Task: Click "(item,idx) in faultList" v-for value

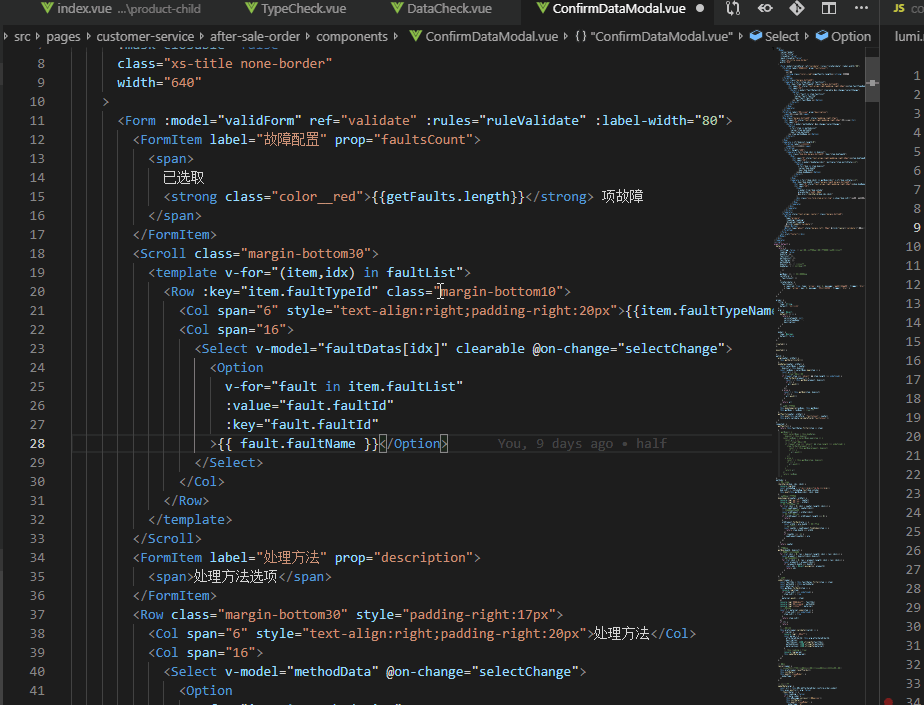Action: pyautogui.click(x=368, y=272)
